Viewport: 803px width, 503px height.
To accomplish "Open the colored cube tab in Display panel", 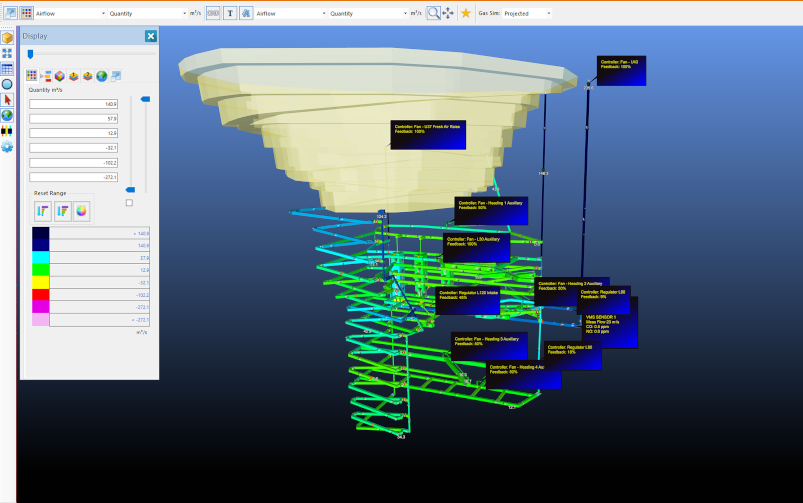I will tap(59, 76).
